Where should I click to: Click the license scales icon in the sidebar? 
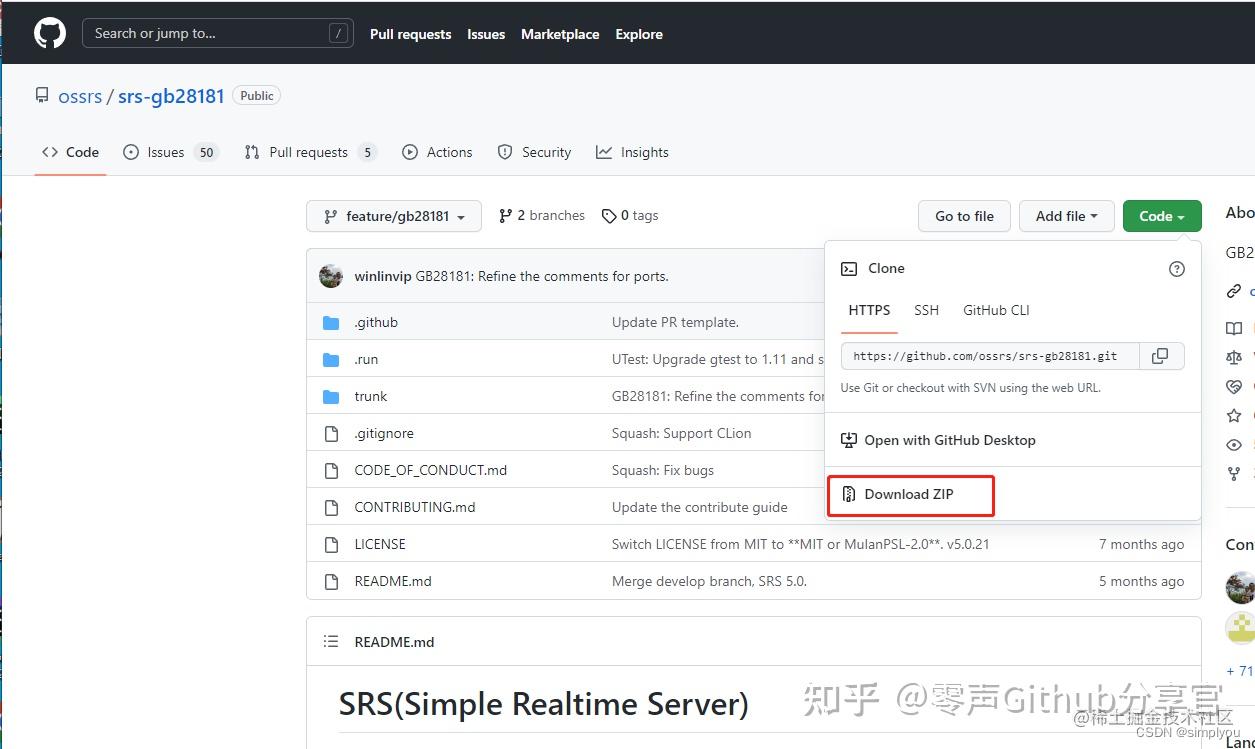pyautogui.click(x=1233, y=357)
